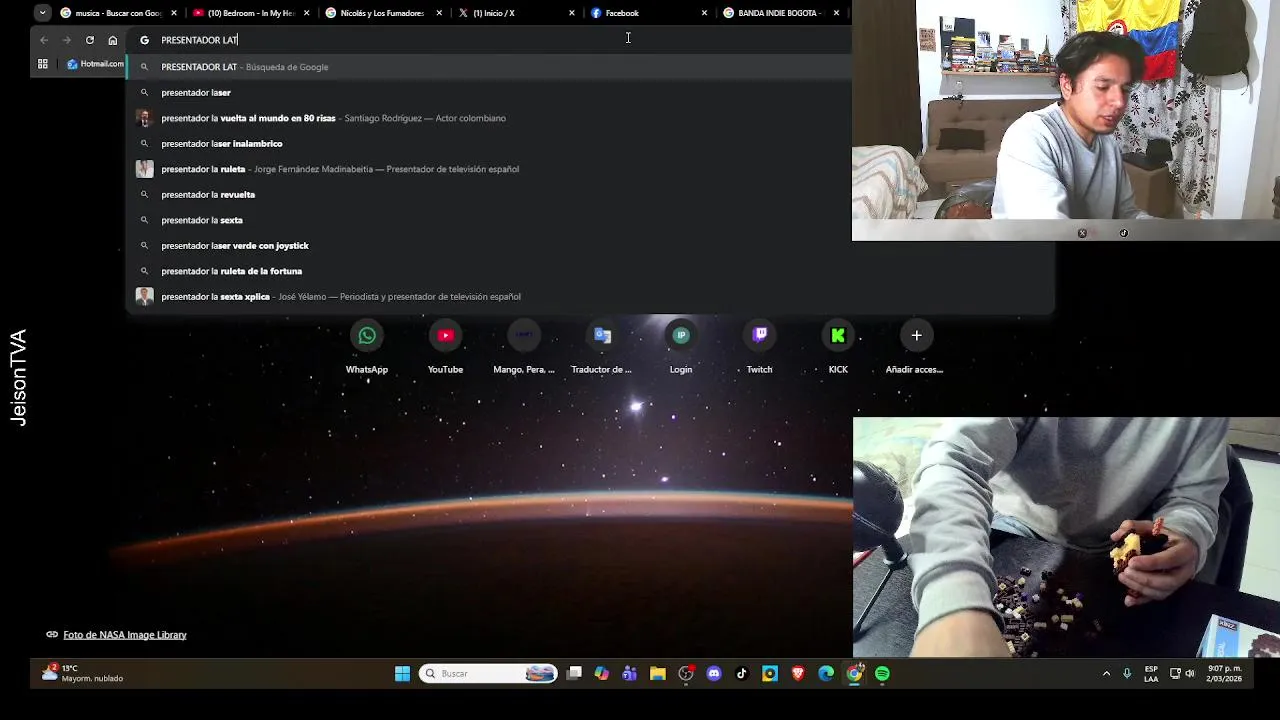
Task: Switch to the Facebook tab
Action: [x=647, y=13]
